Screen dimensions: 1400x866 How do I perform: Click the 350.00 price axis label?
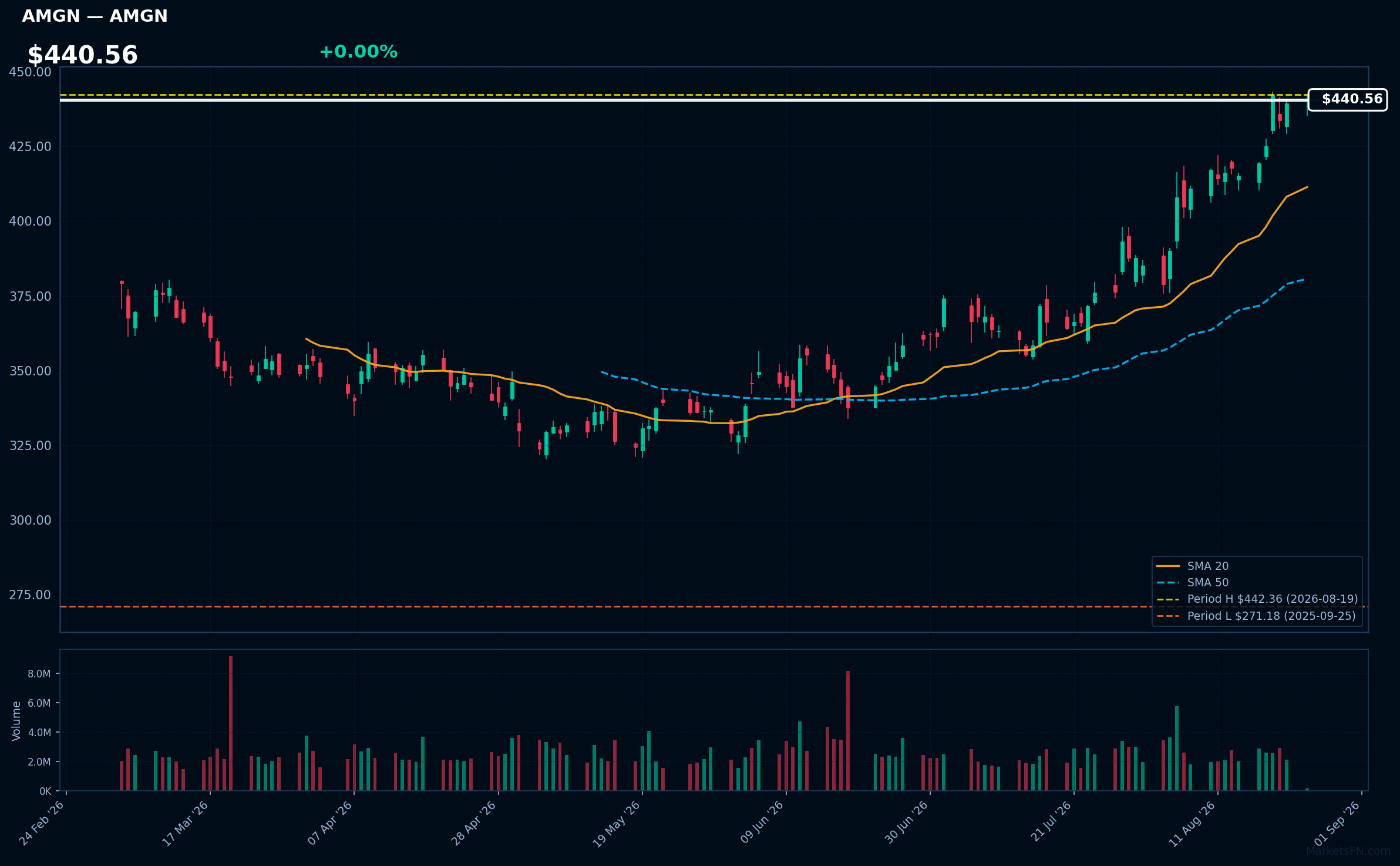[30, 371]
